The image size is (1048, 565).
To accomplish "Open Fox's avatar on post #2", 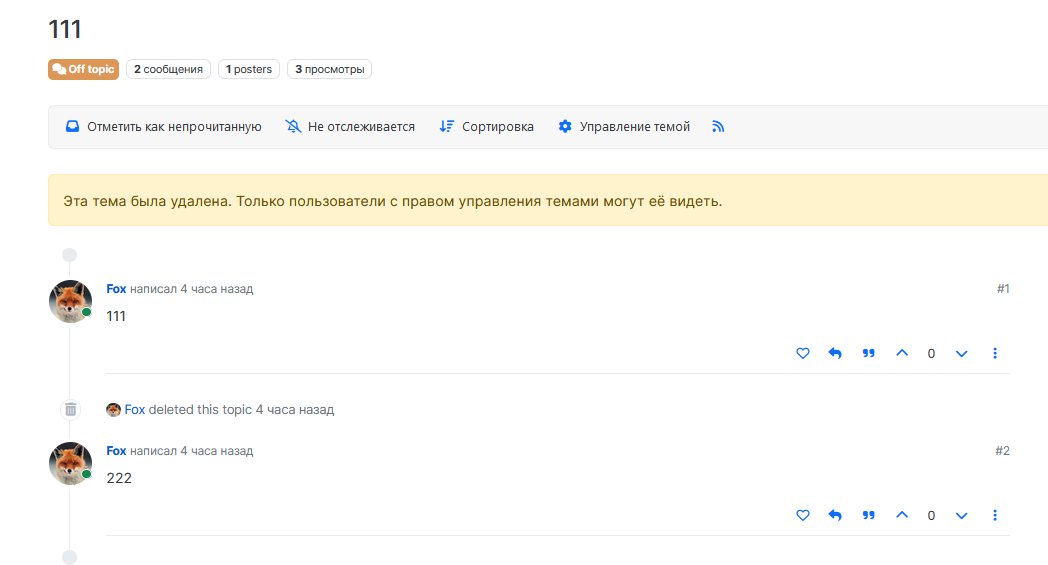I will [70, 463].
